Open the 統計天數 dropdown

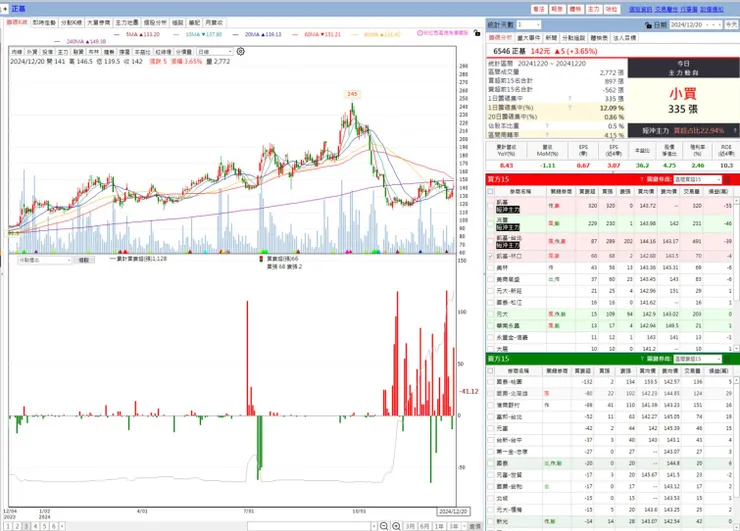[529, 25]
